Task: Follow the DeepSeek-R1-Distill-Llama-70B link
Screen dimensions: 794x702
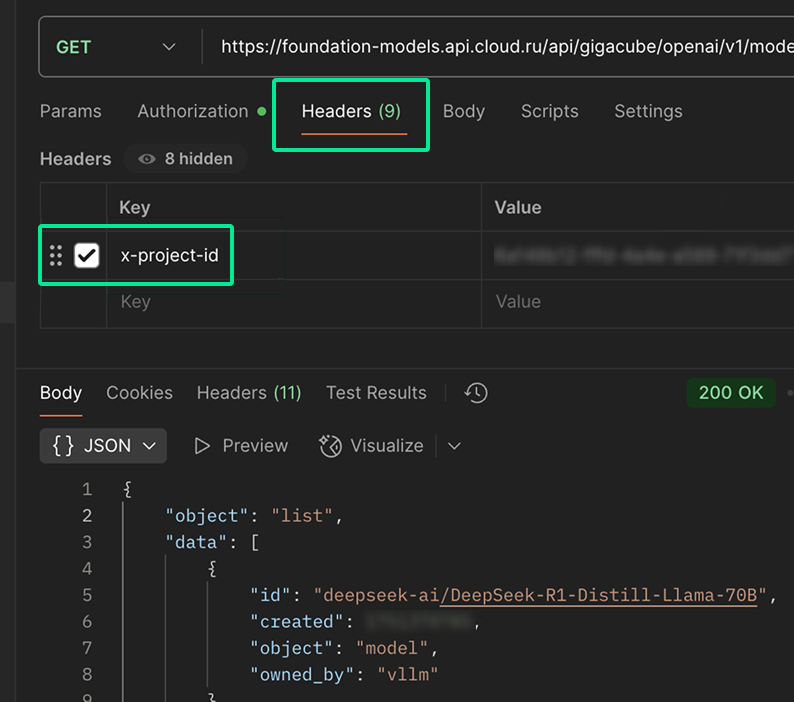Action: 599,595
